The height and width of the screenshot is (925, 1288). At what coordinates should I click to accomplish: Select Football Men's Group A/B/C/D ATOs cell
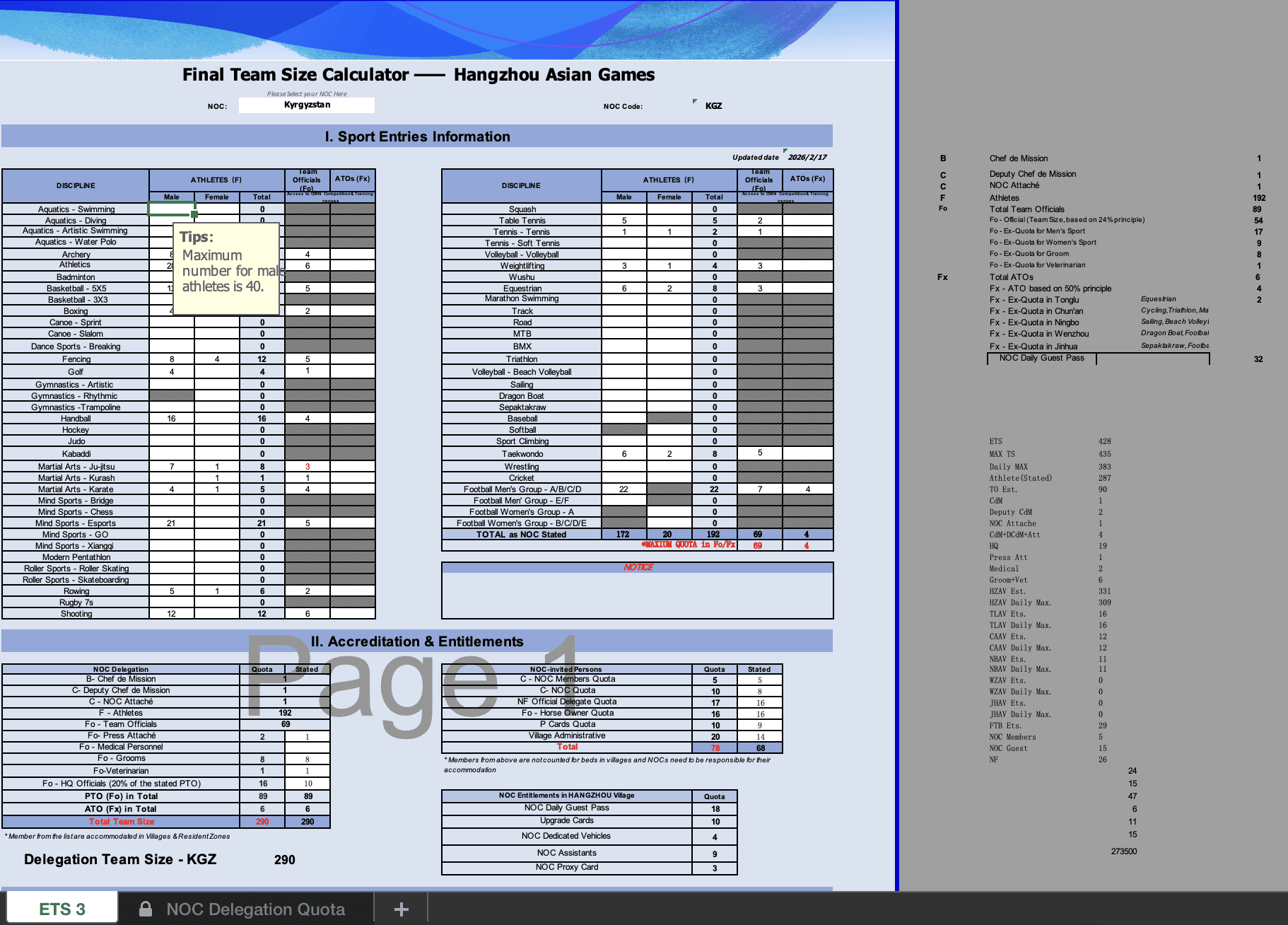[808, 489]
